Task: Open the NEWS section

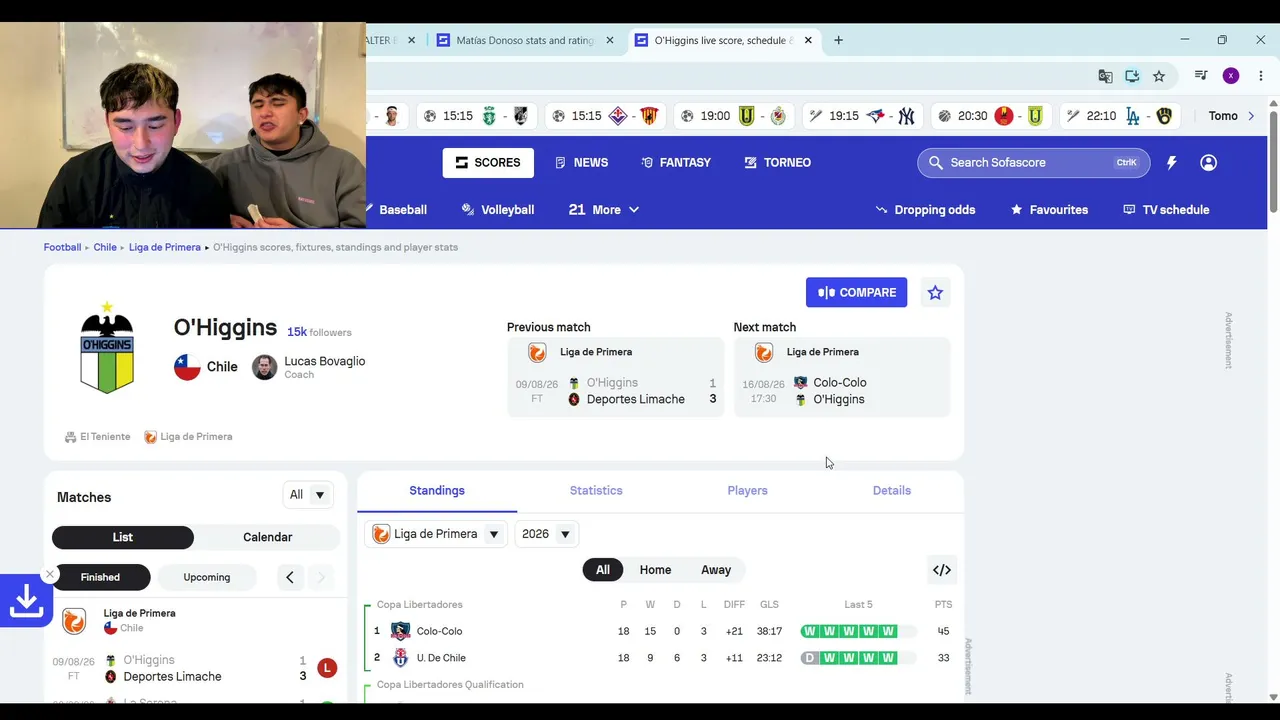Action: pos(581,163)
